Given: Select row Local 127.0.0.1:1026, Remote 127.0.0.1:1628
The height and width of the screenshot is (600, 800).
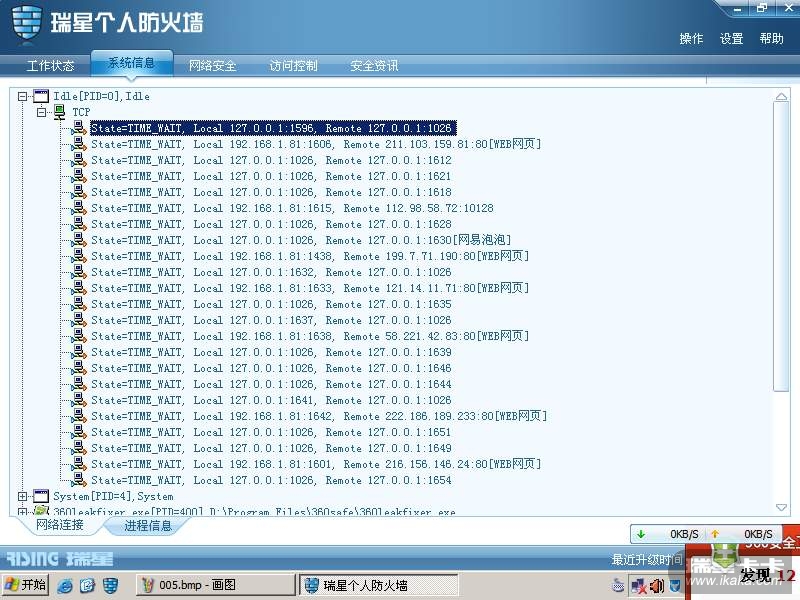Looking at the screenshot, I should pyautogui.click(x=271, y=224).
